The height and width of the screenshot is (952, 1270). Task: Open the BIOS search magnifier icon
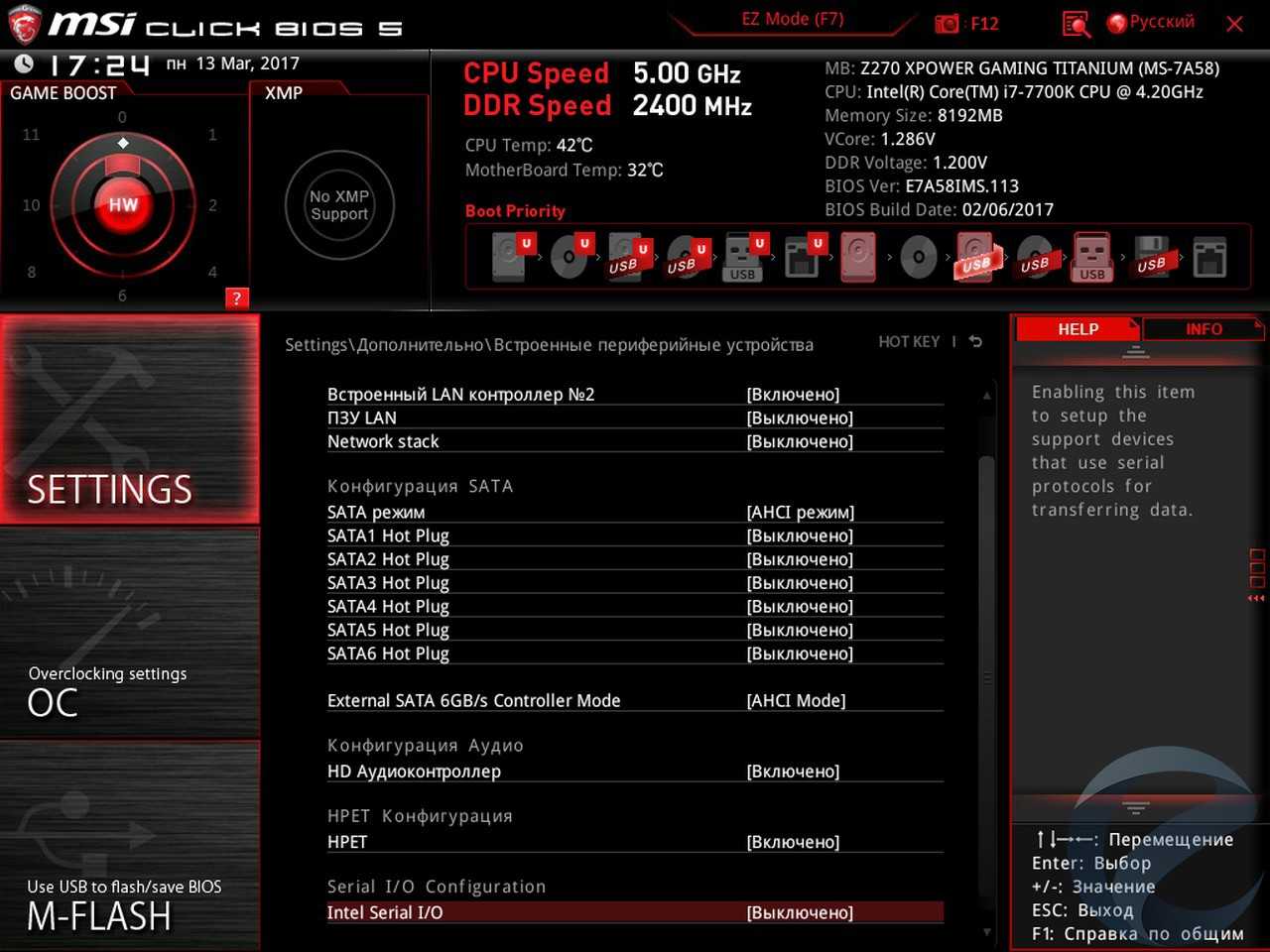1076,24
